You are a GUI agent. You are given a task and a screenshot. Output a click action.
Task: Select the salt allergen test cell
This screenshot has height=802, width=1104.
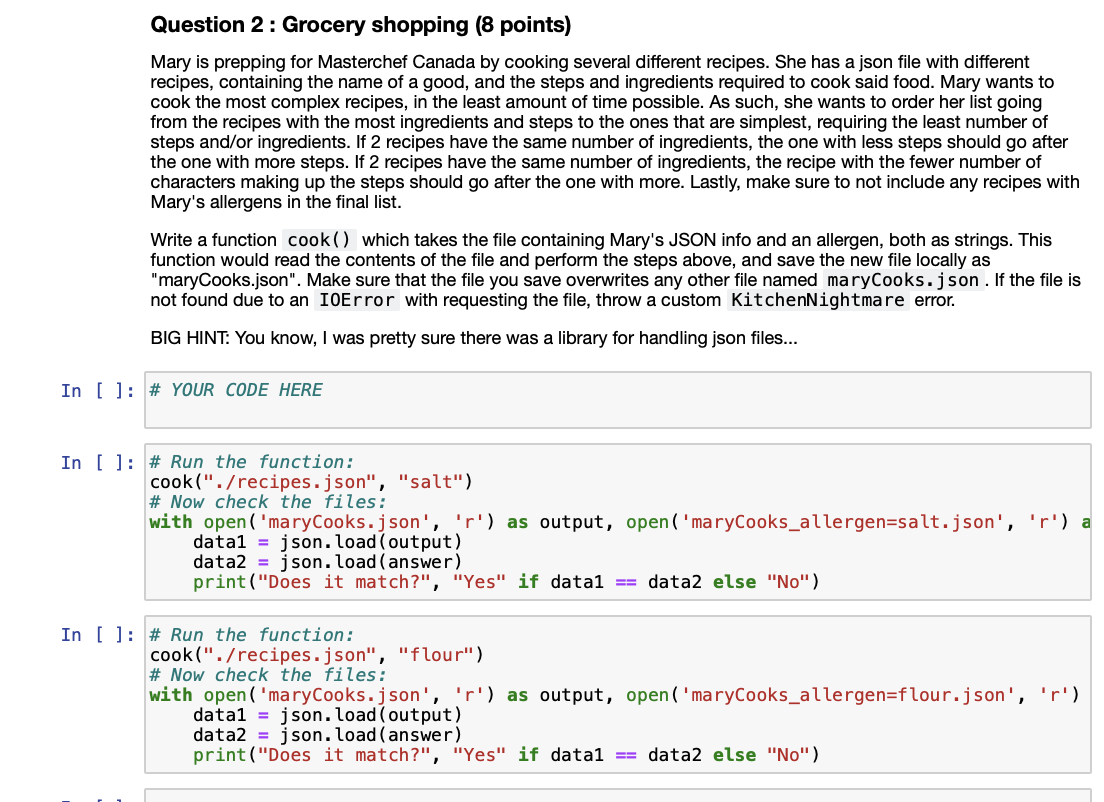[617, 522]
